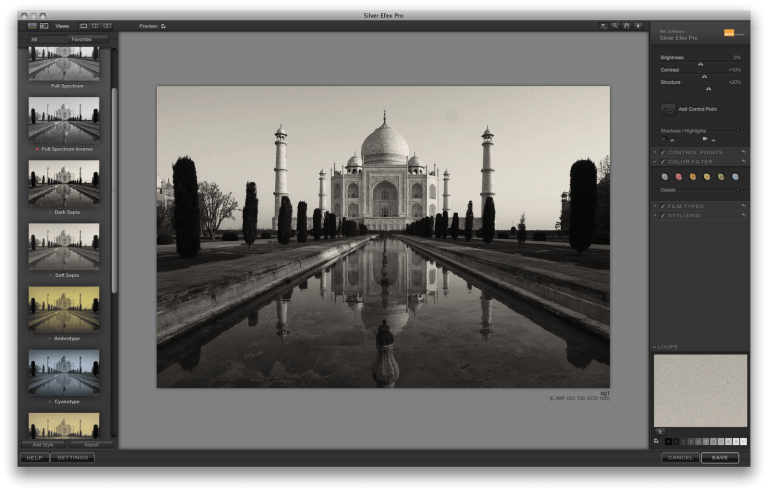Collapse the Loupe section
The height and width of the screenshot is (491, 768).
[x=655, y=347]
